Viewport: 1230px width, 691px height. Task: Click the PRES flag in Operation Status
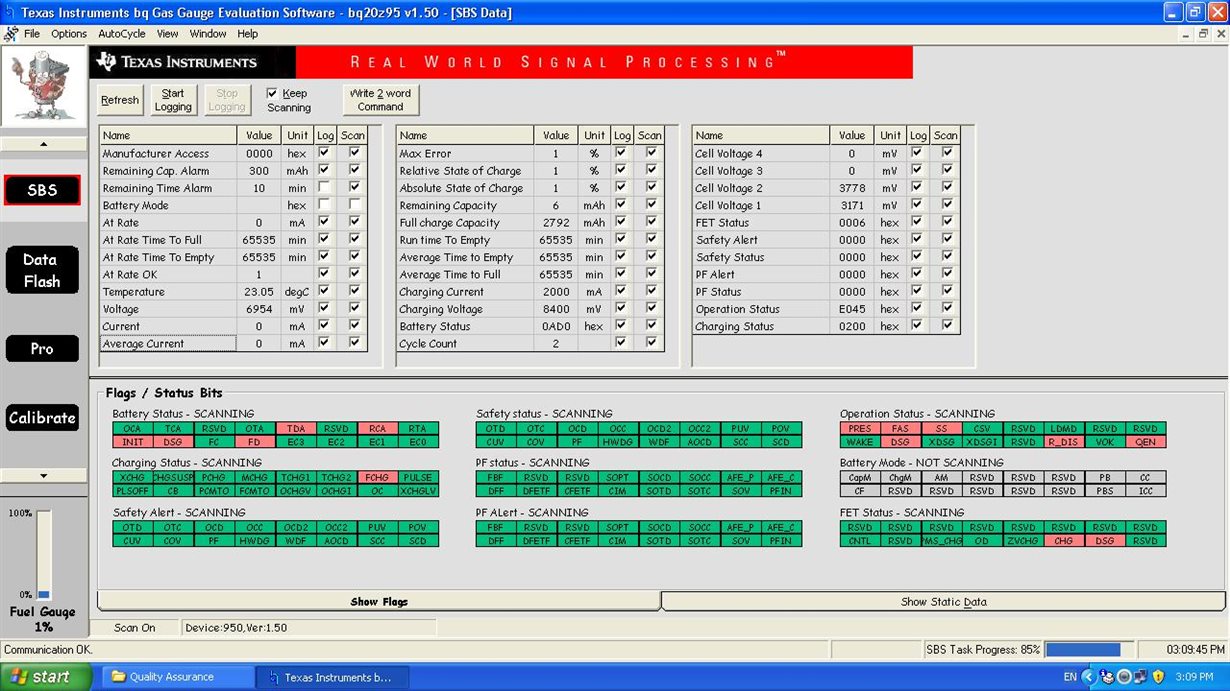(x=860, y=428)
